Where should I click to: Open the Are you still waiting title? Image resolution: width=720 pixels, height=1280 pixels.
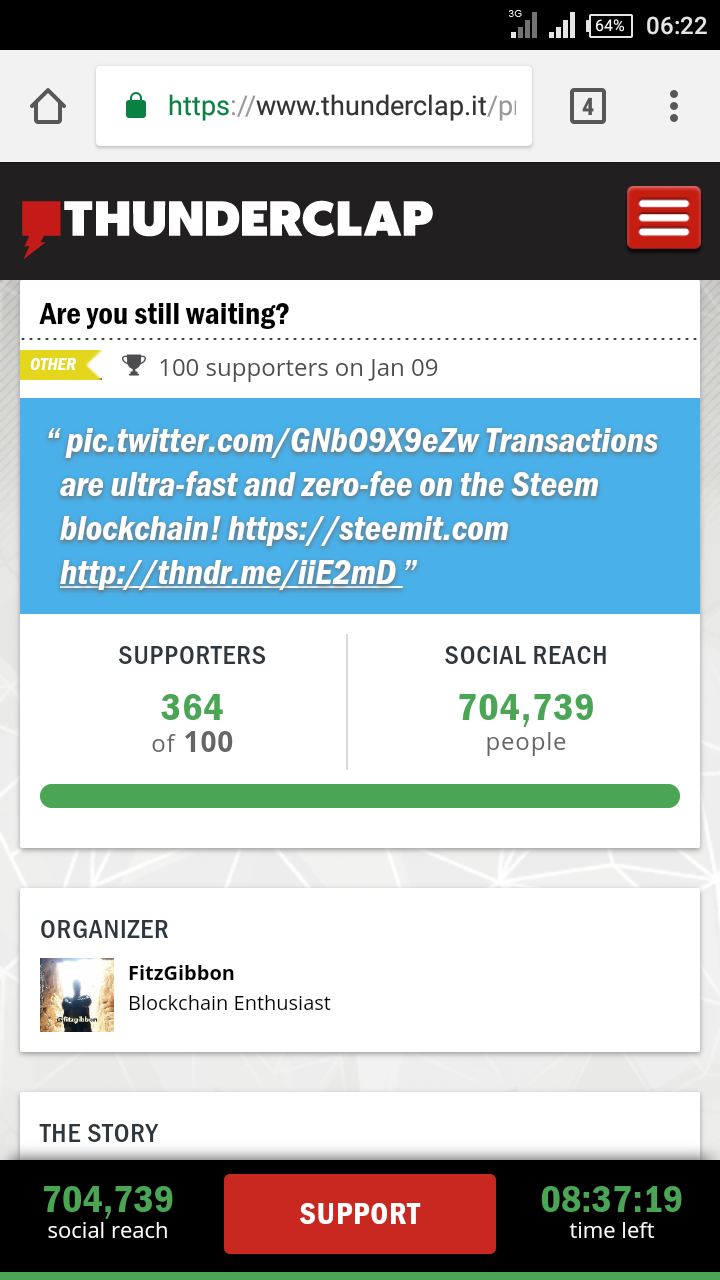(x=164, y=314)
